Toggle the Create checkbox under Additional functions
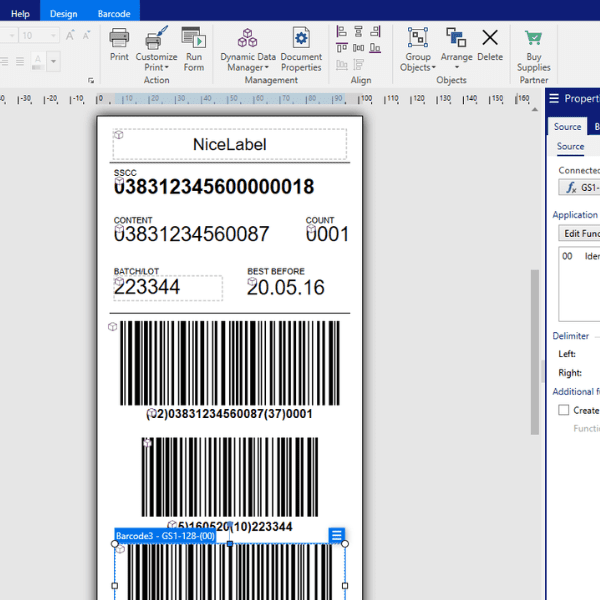Image resolution: width=600 pixels, height=600 pixels. click(x=564, y=410)
